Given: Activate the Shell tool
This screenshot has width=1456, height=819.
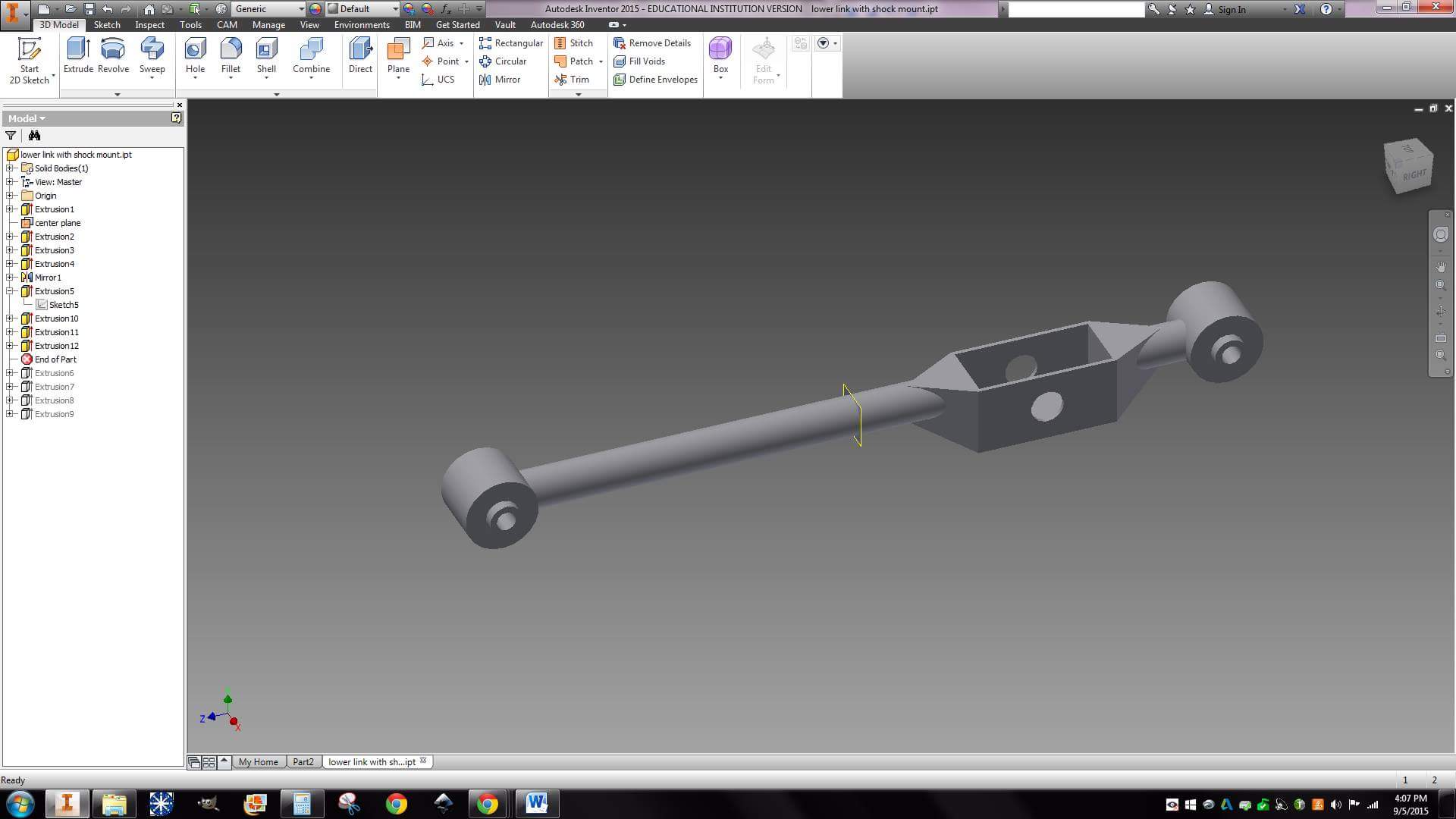Looking at the screenshot, I should click(266, 55).
